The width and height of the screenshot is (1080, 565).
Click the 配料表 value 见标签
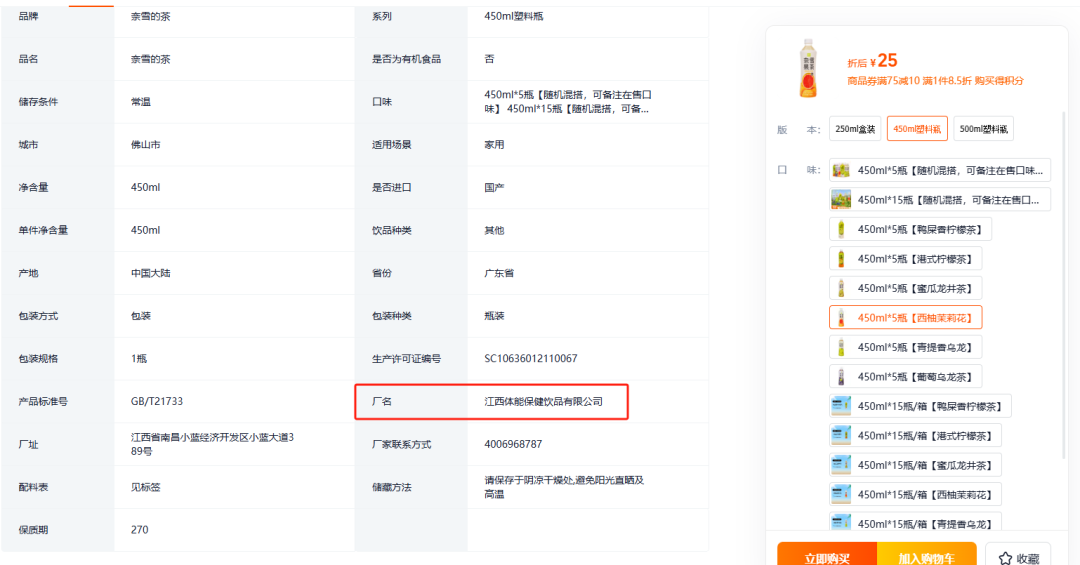click(145, 487)
